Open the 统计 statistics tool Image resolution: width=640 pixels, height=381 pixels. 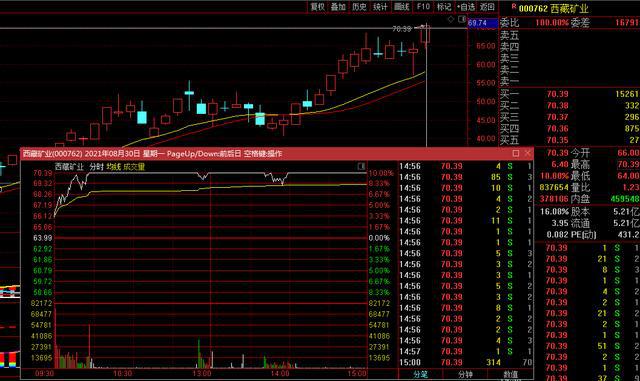coord(380,7)
